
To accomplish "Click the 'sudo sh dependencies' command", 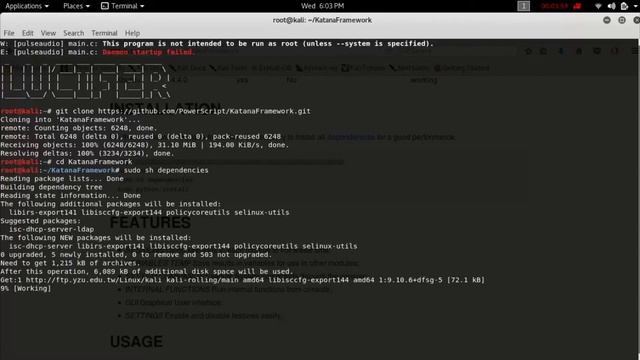I will pyautogui.click(x=166, y=170).
